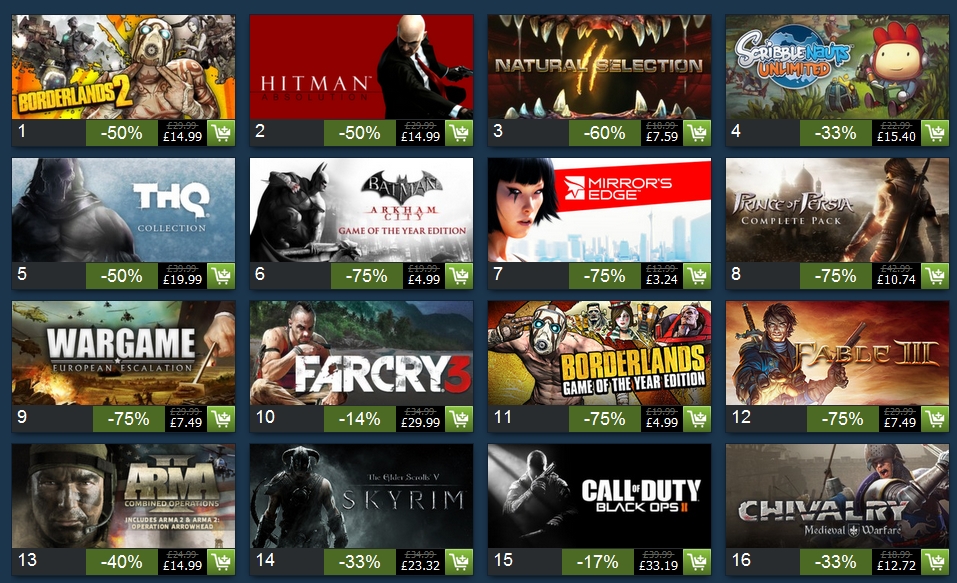Click Natural Selection II cart icon

[x=697, y=132]
